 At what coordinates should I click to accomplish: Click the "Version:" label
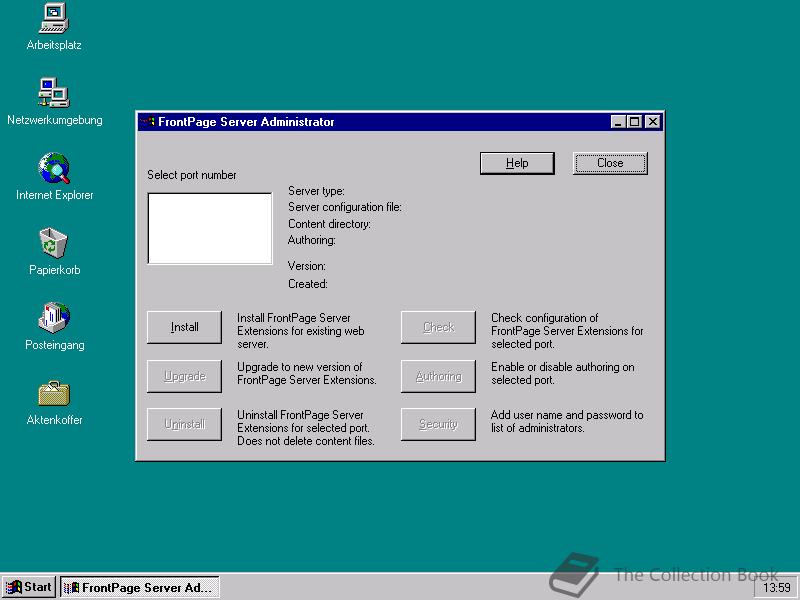pyautogui.click(x=307, y=266)
